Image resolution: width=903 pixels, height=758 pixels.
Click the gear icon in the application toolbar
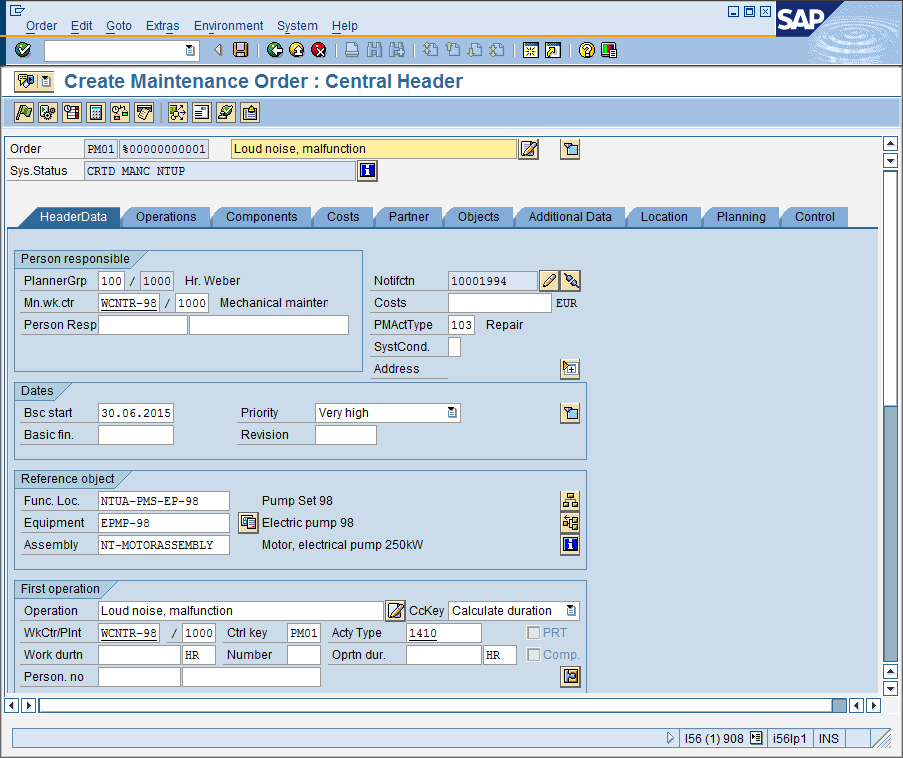point(48,112)
